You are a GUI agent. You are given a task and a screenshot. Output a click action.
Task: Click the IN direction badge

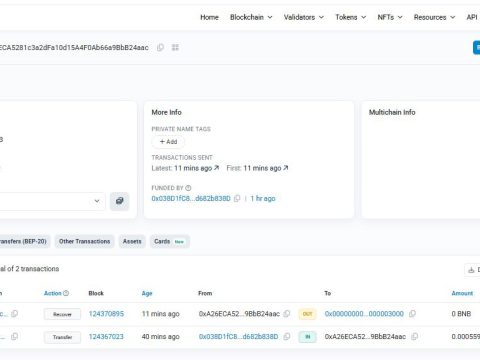click(307, 337)
